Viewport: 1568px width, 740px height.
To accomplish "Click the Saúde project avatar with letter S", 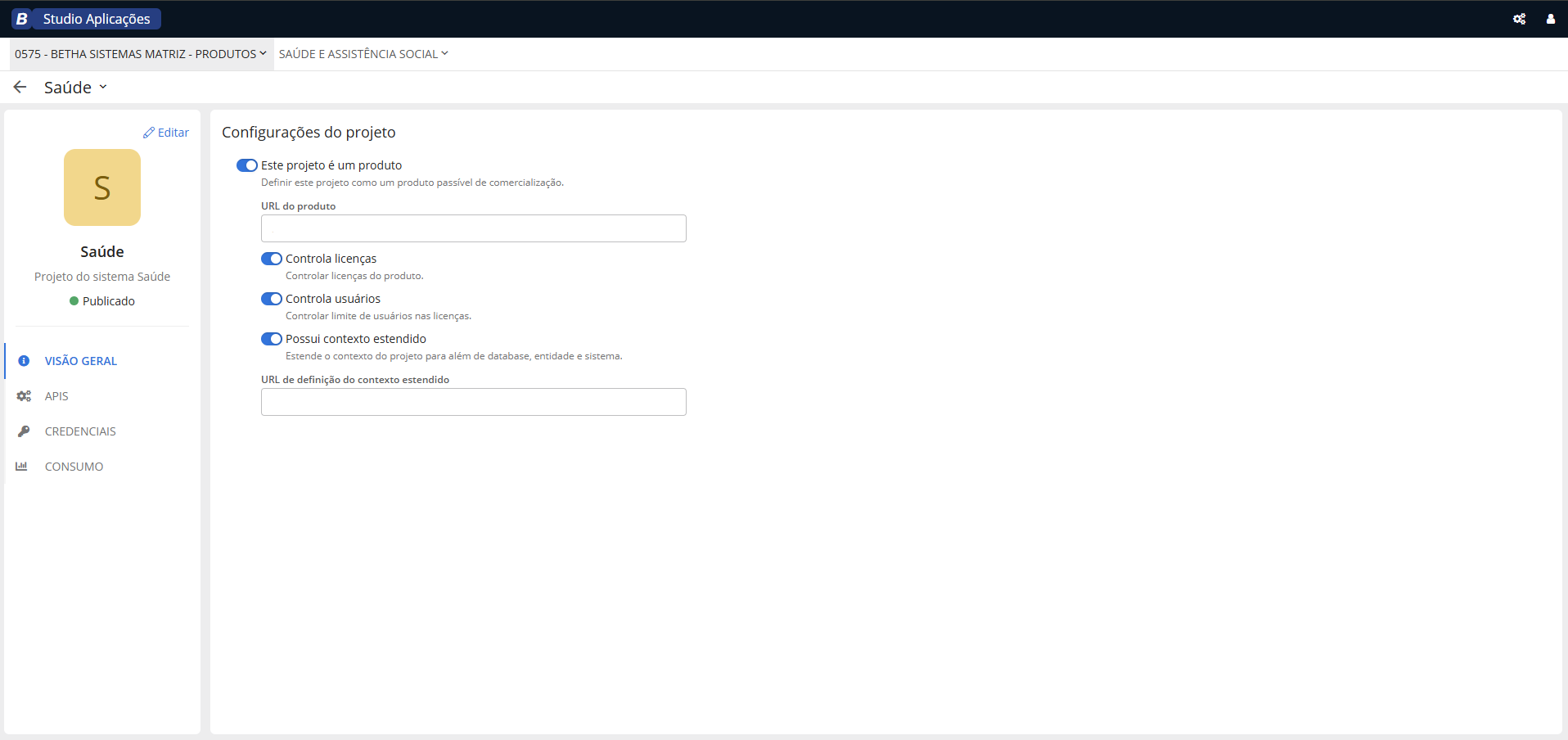I will [x=102, y=187].
